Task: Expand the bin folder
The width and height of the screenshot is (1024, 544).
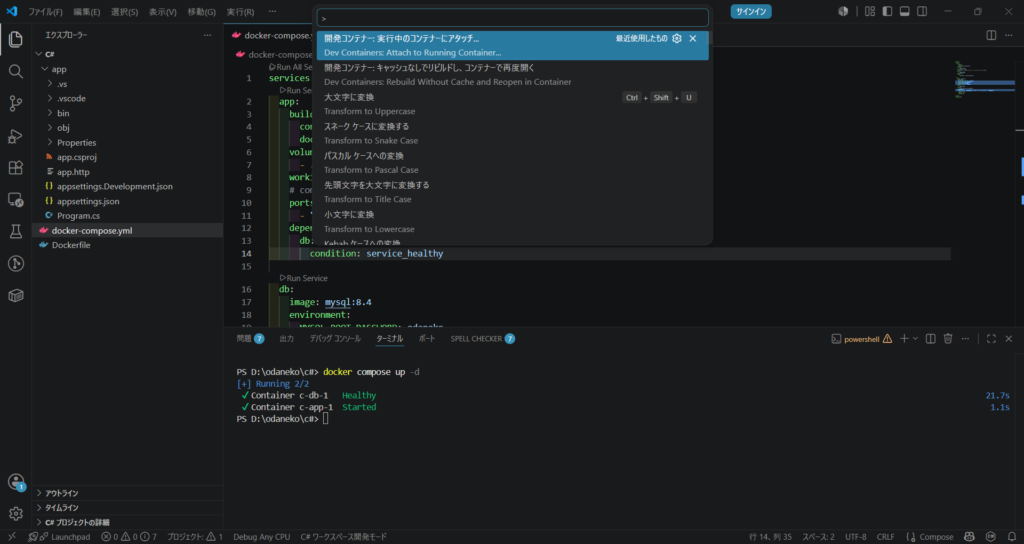Action: point(50,113)
